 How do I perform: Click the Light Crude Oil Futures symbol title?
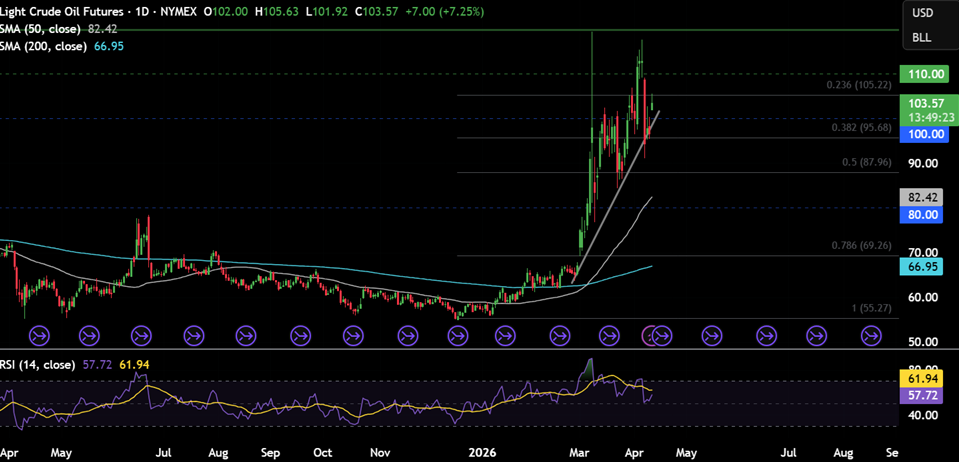click(x=65, y=12)
